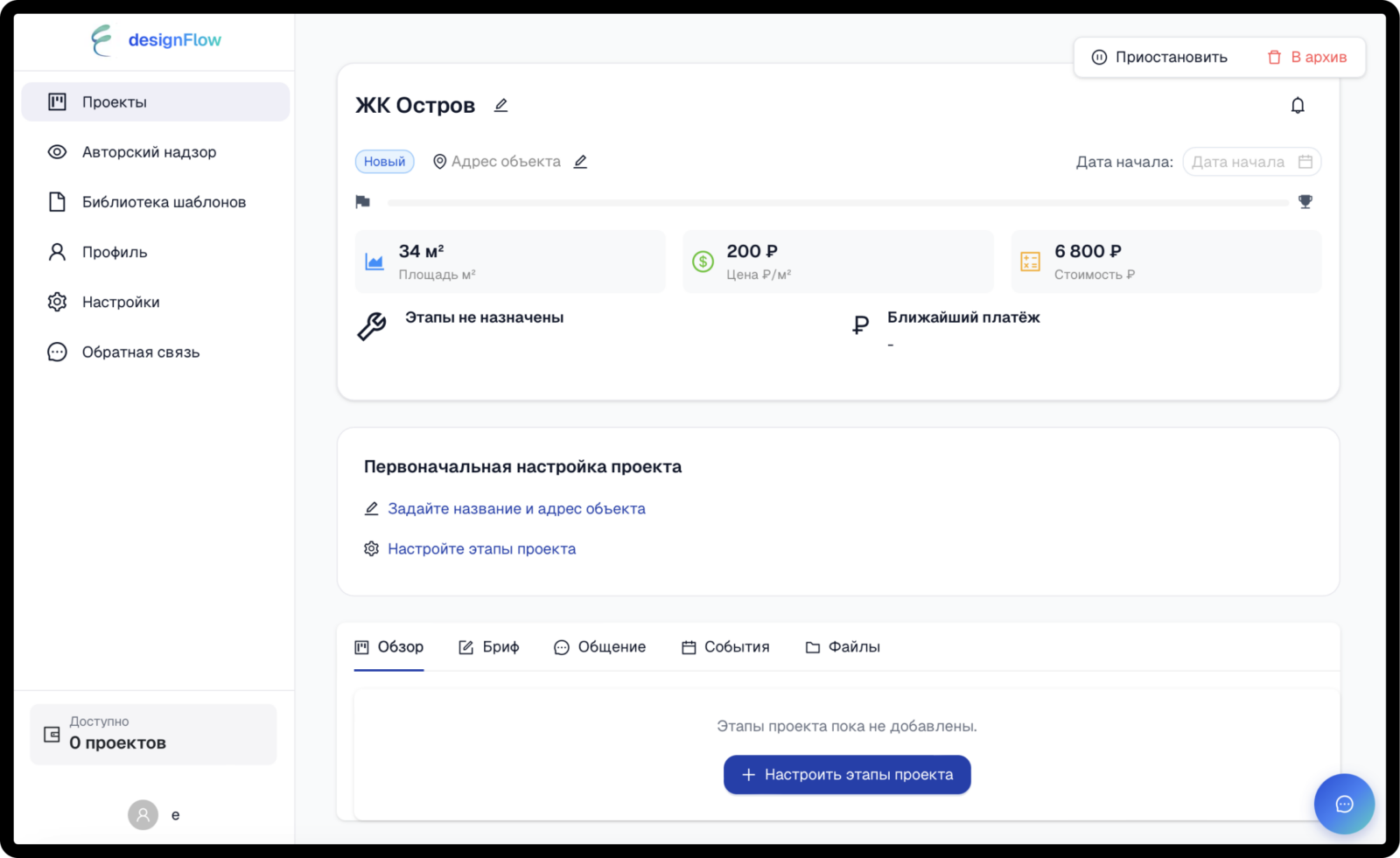Open the chat bubble widget
Screen dimensions: 1400x858
point(1344,804)
